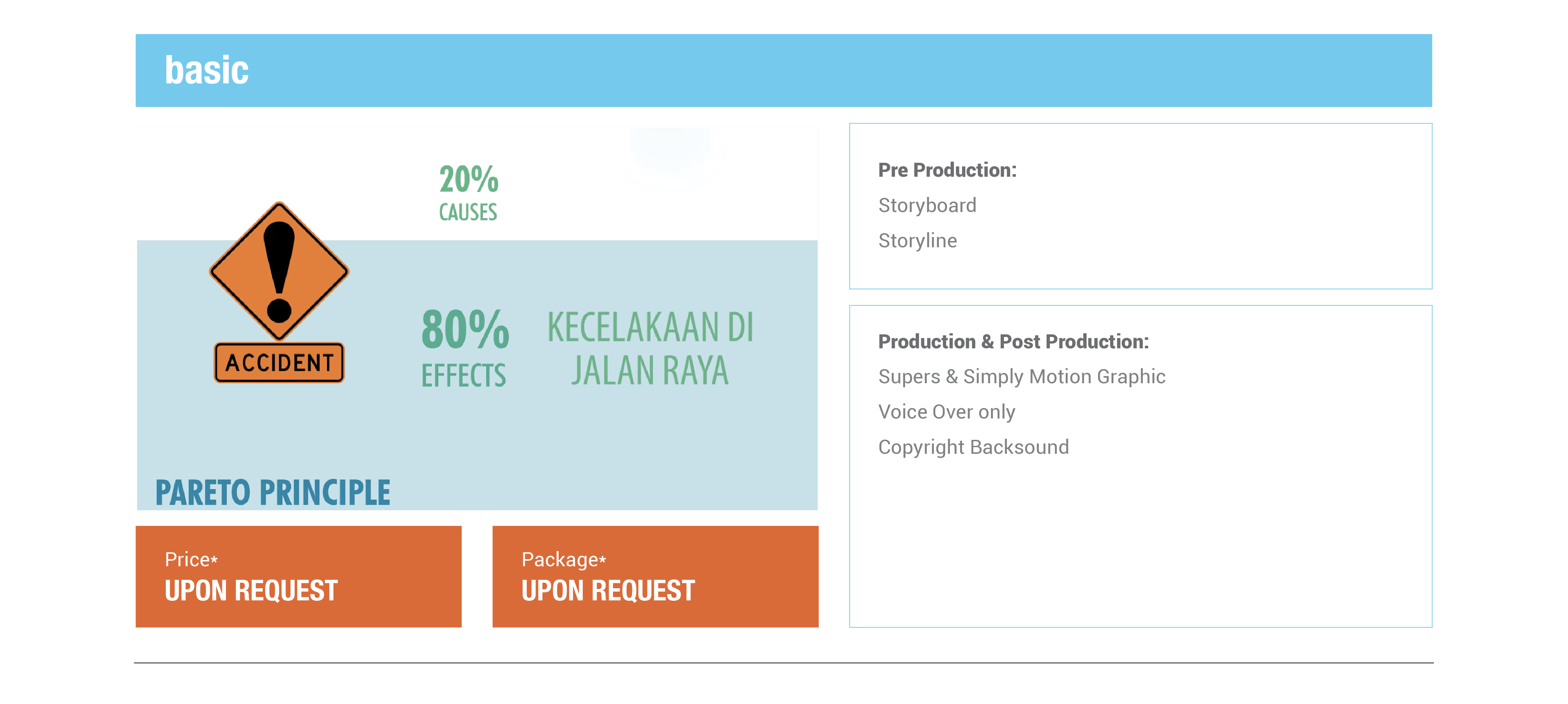Select the 'basic' header banner

coord(783,71)
